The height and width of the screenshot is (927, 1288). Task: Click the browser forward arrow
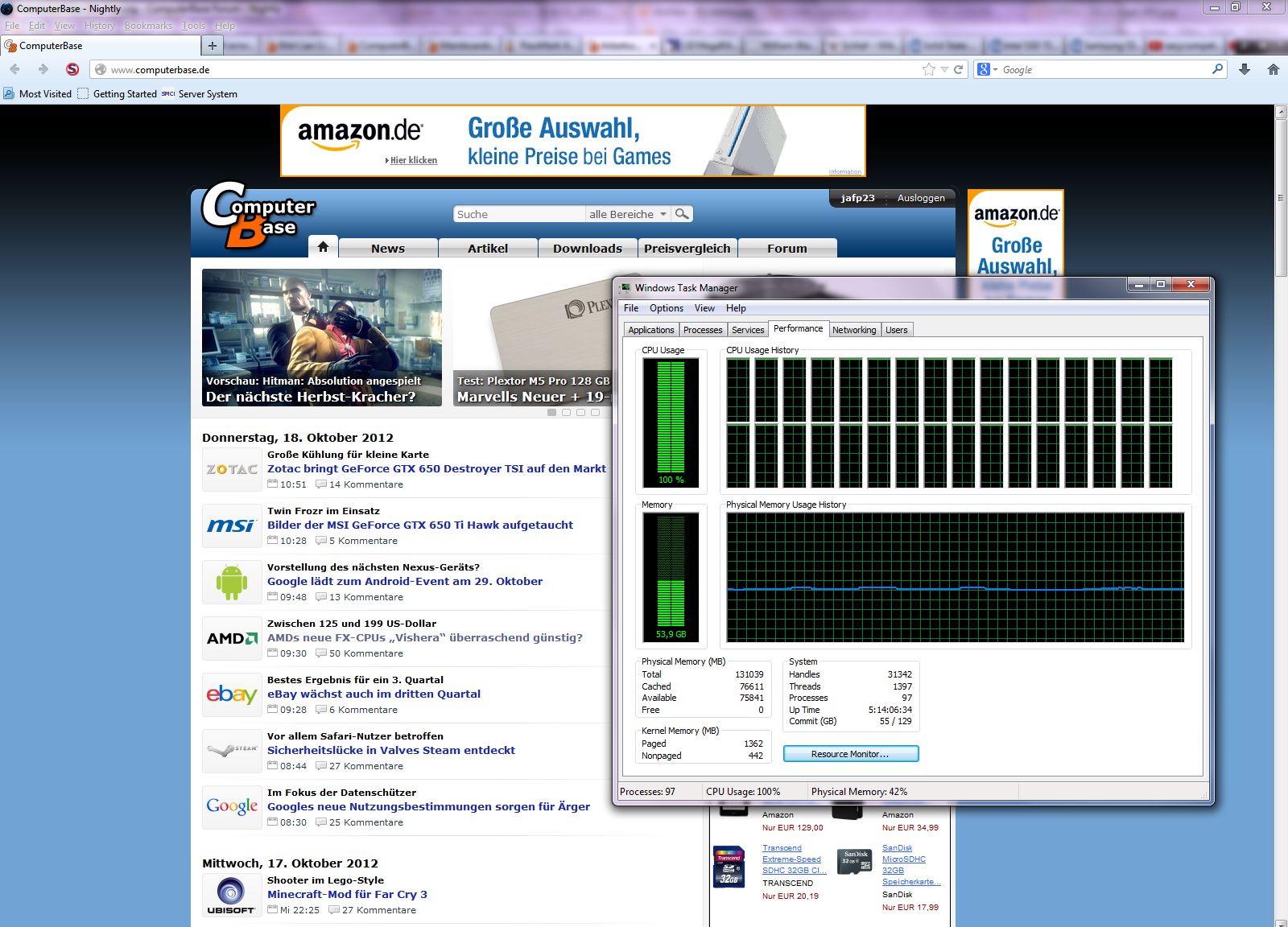[x=43, y=69]
